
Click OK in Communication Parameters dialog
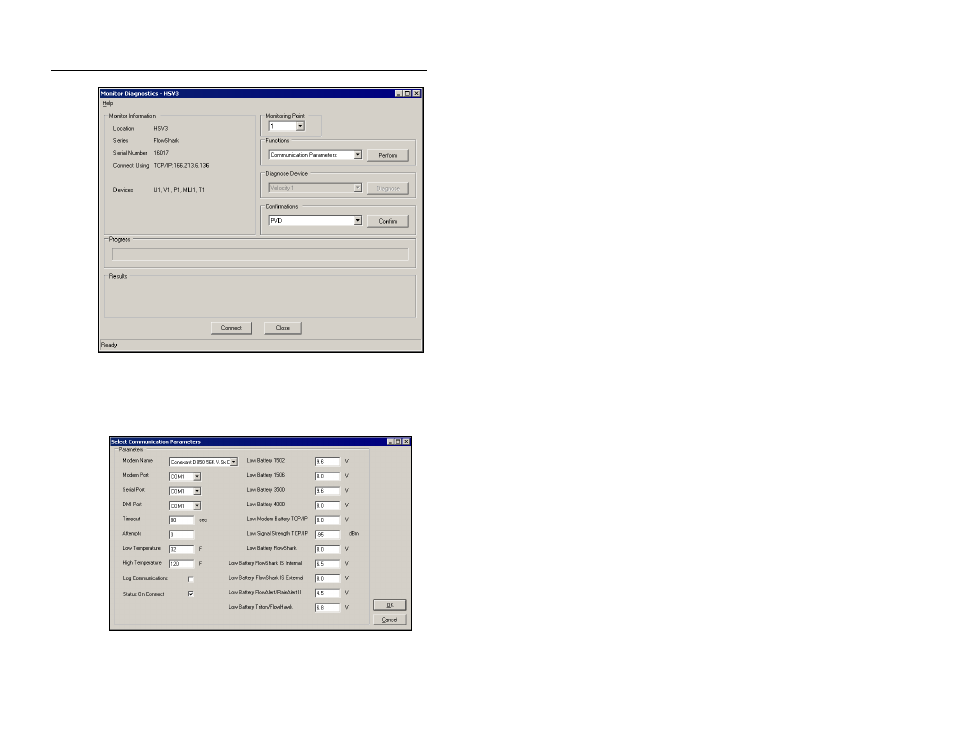pos(389,605)
